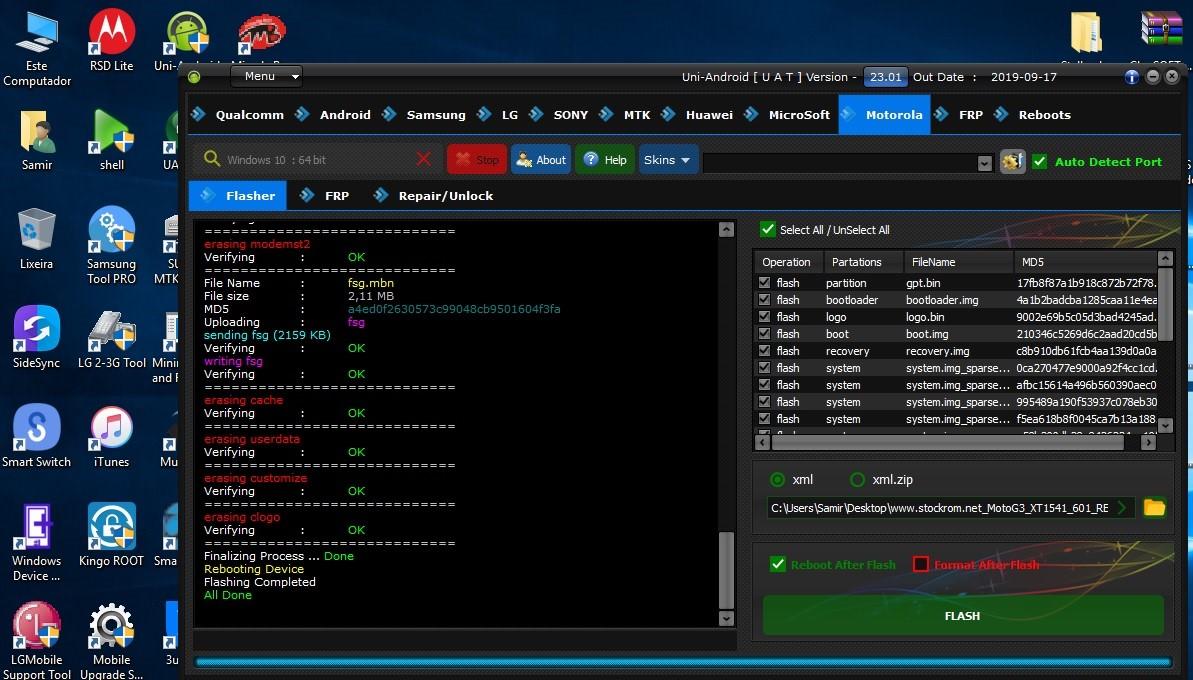Launch iTunes from desktop
This screenshot has height=680, width=1193.
(112, 437)
